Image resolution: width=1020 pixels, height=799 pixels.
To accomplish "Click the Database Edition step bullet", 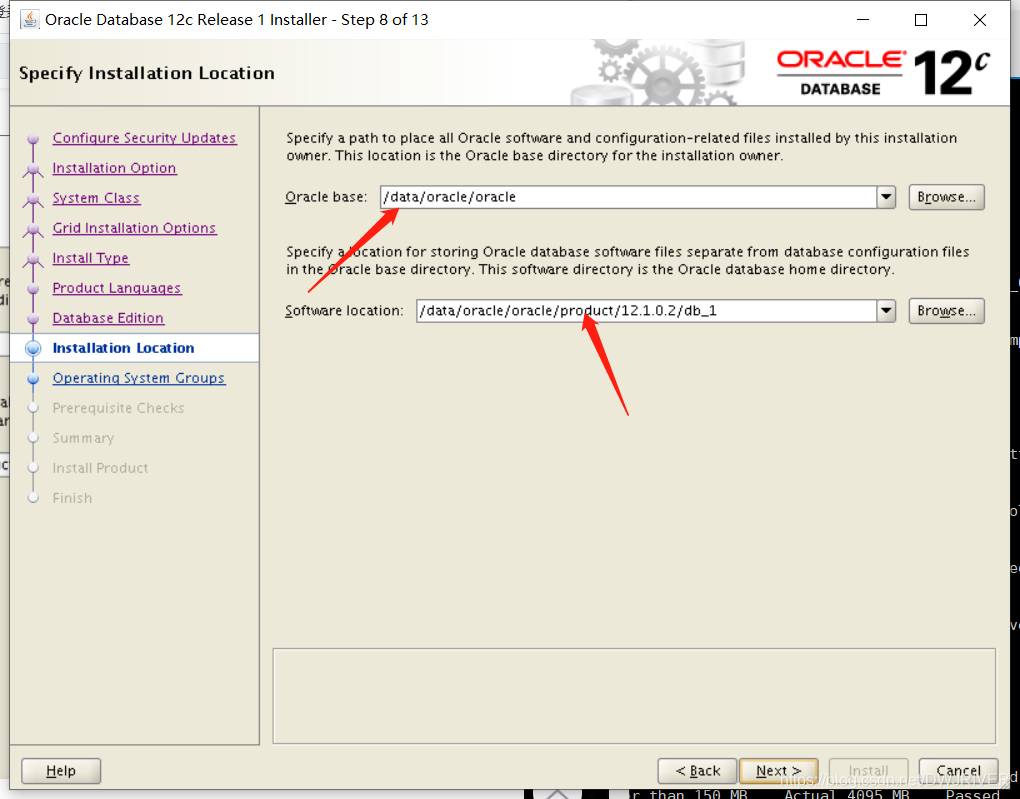I will pyautogui.click(x=33, y=319).
